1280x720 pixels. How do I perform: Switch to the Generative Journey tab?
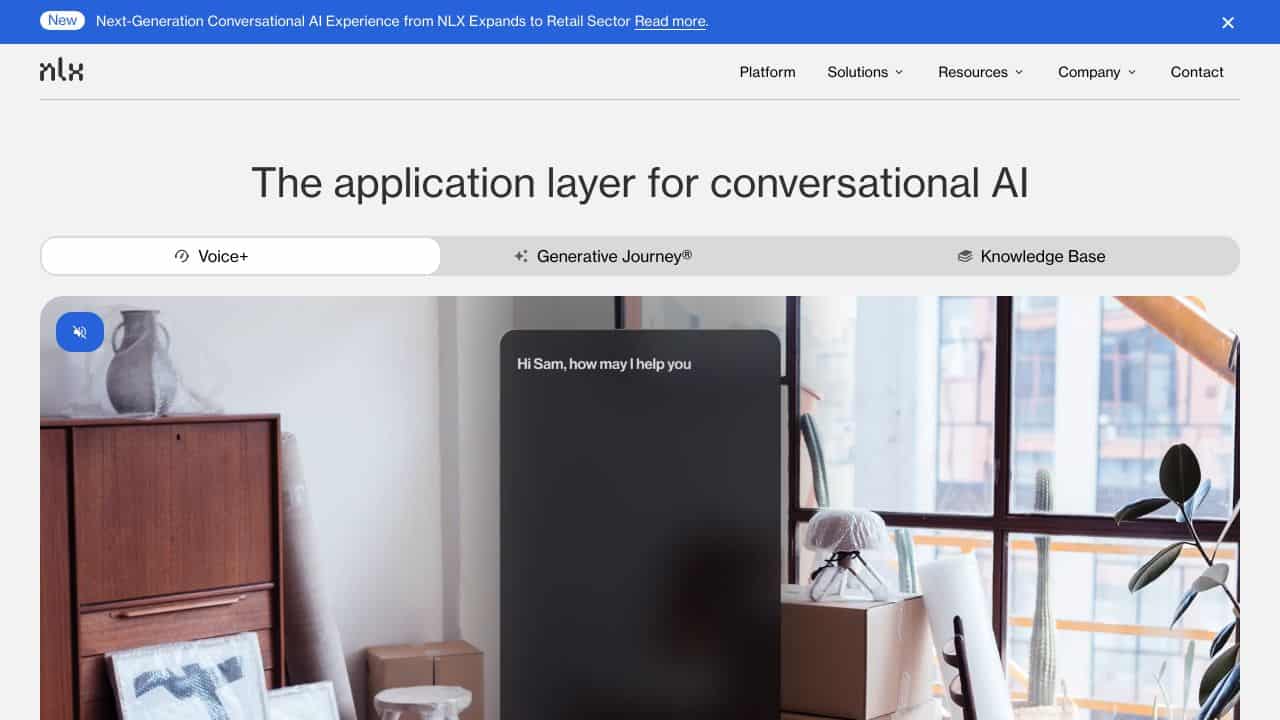tap(603, 256)
